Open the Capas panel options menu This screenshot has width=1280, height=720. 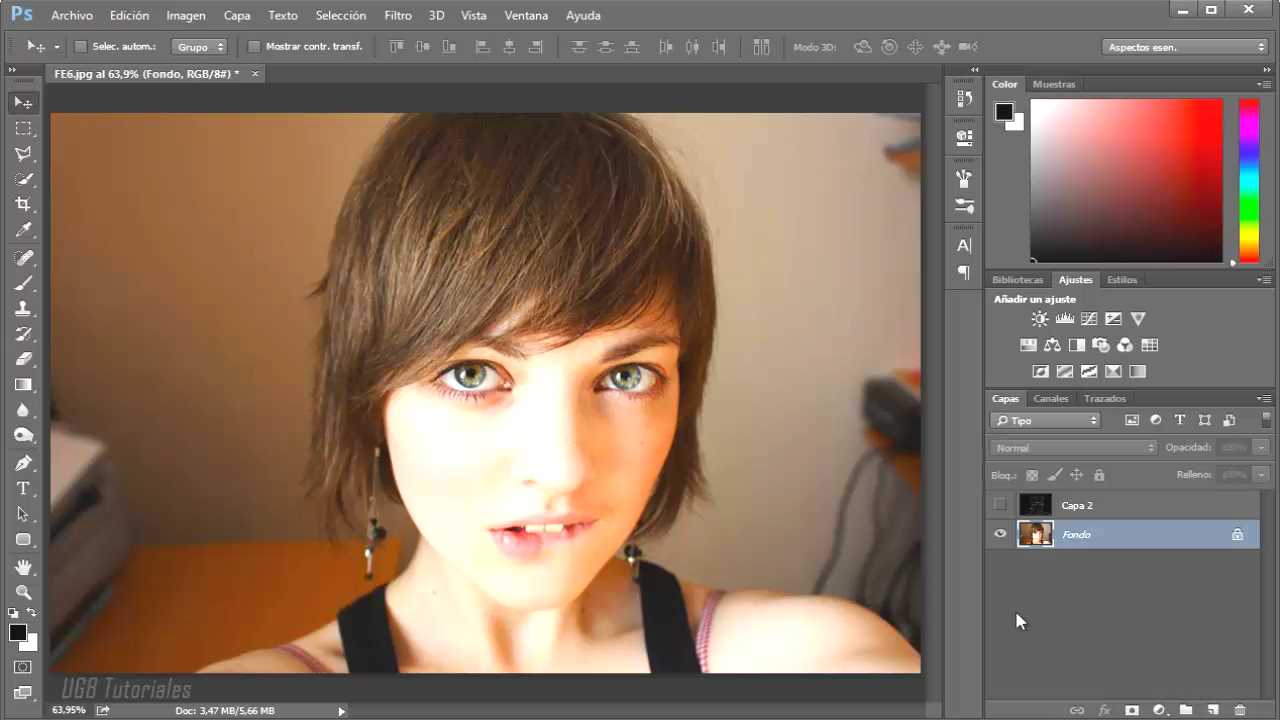click(x=1264, y=399)
